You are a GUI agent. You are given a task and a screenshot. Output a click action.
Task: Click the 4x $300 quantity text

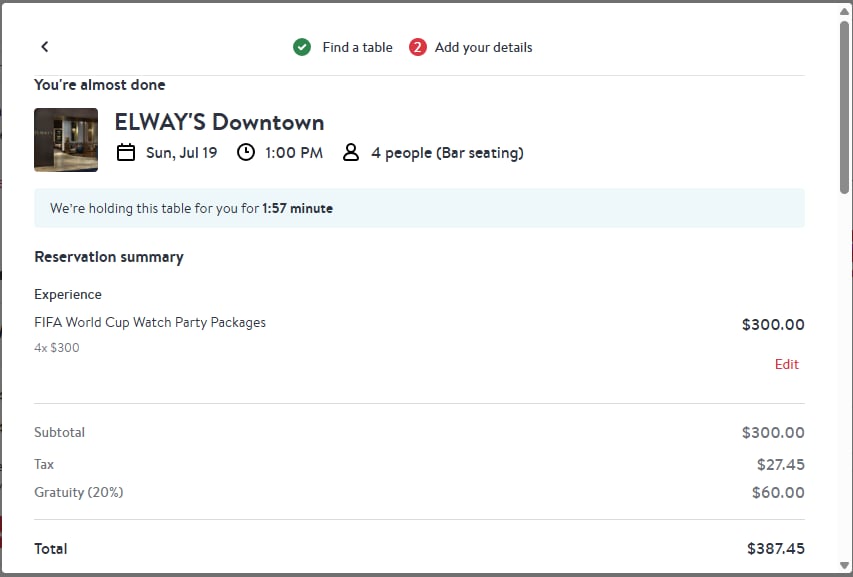[x=57, y=348]
